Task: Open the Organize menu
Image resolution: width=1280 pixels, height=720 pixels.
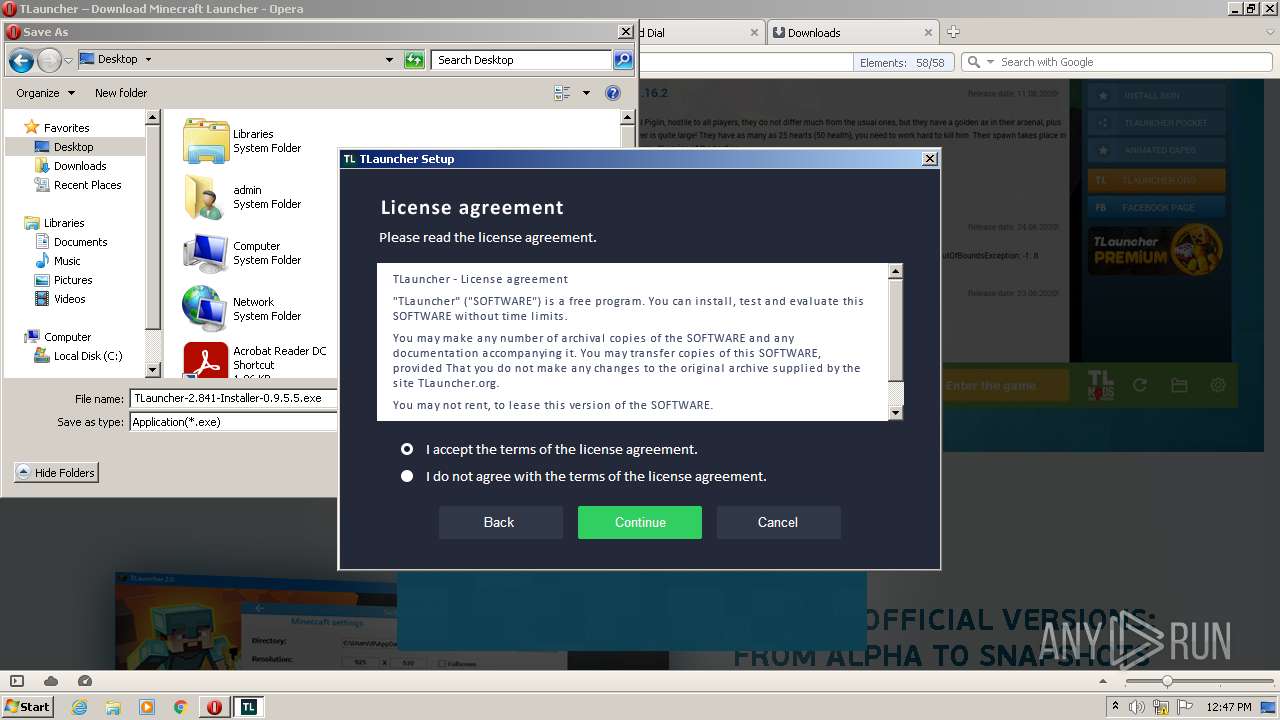Action: pyautogui.click(x=45, y=93)
